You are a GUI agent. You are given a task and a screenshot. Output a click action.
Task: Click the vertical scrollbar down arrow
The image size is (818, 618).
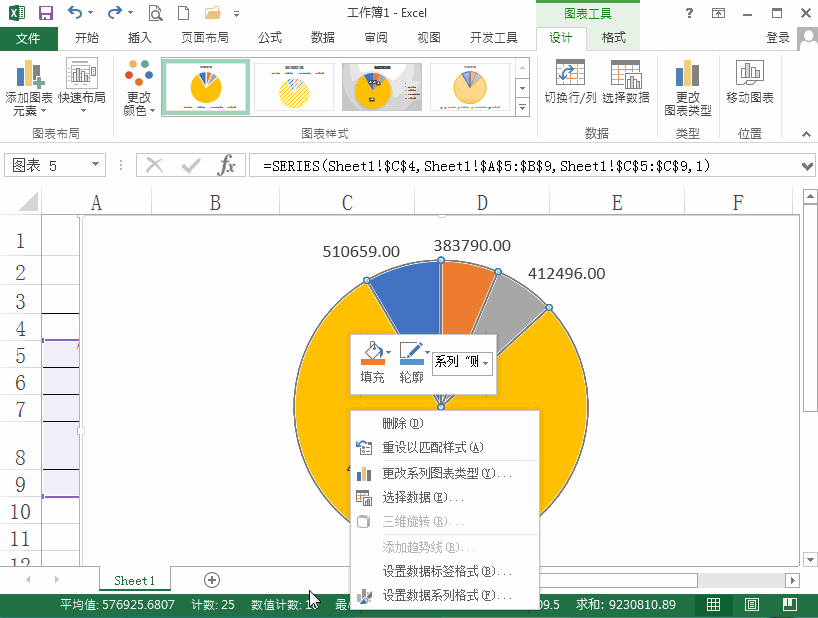pyautogui.click(x=810, y=560)
